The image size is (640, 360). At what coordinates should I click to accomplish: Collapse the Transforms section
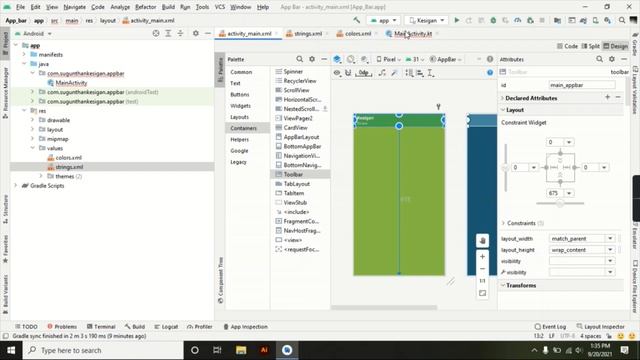pos(503,285)
